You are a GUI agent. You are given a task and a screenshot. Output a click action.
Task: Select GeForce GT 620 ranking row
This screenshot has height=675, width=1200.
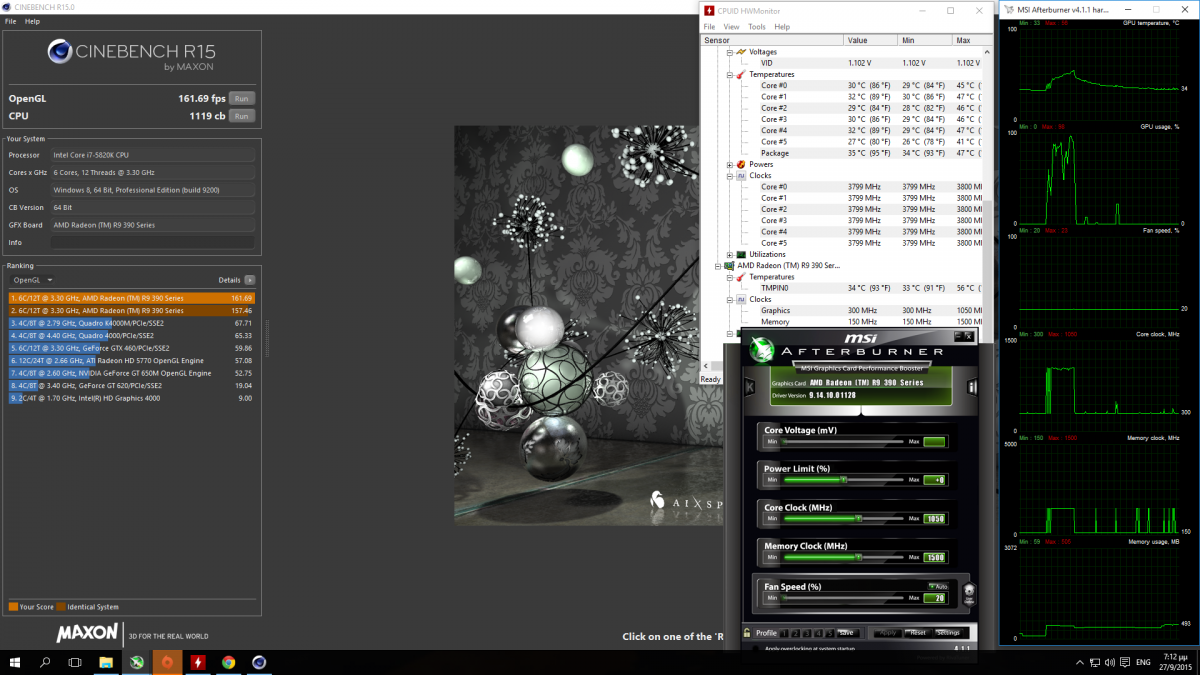(x=132, y=385)
